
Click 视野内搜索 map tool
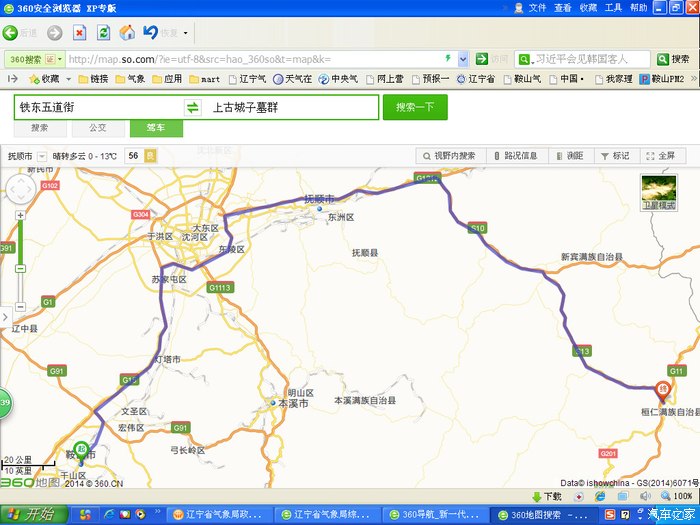[450, 156]
